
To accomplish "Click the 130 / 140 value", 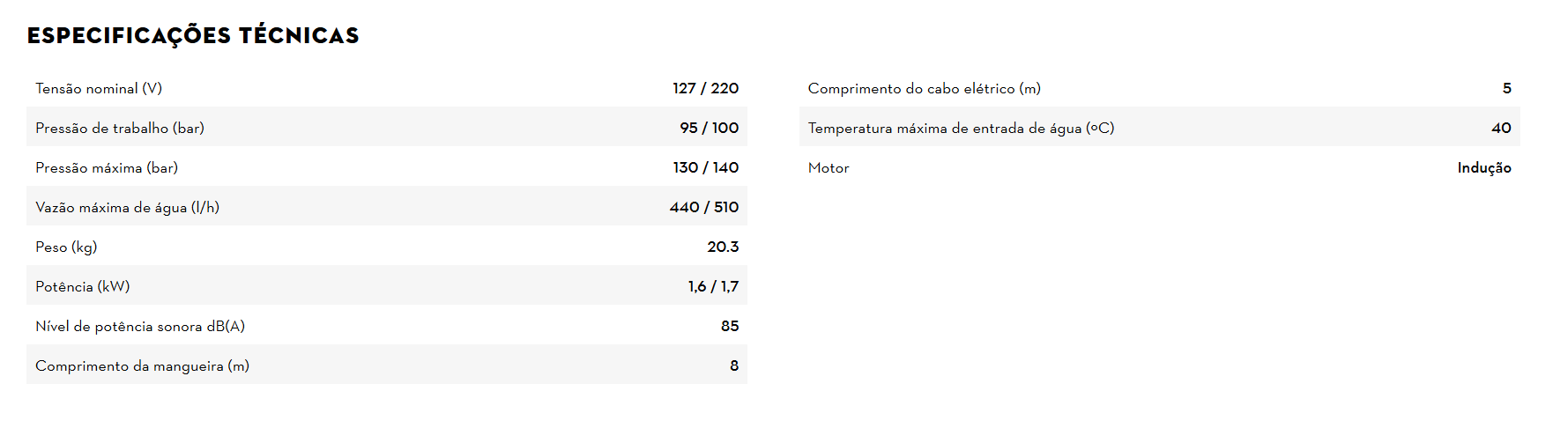I will tap(705, 167).
